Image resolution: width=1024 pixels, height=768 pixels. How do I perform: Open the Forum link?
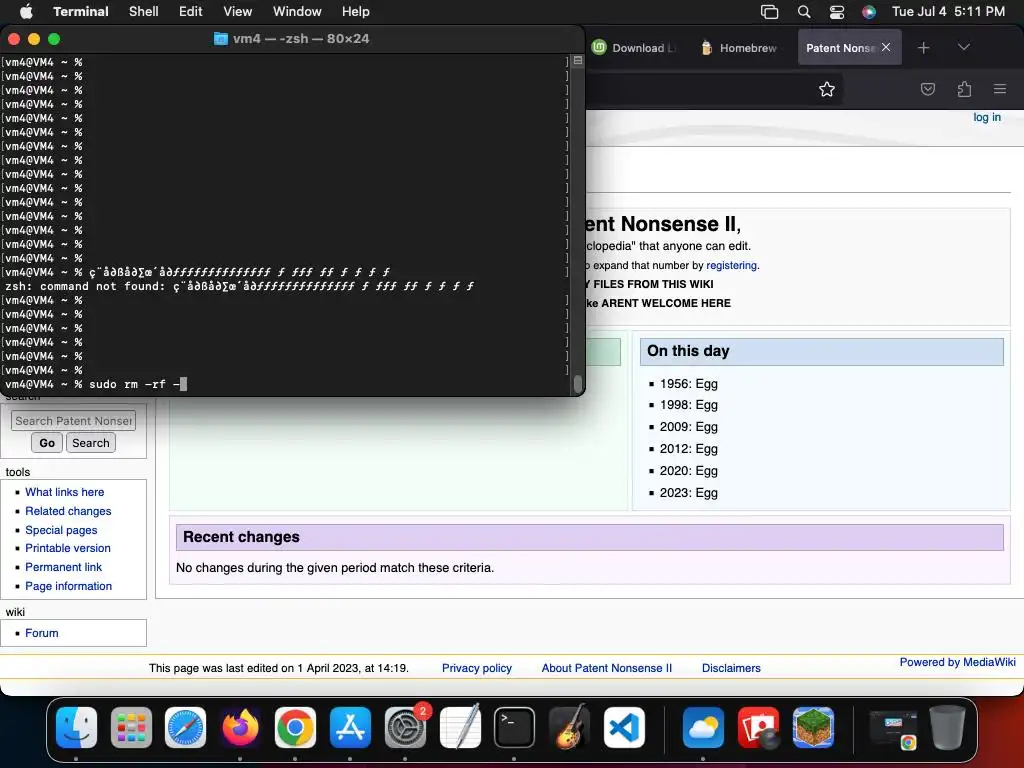(42, 633)
